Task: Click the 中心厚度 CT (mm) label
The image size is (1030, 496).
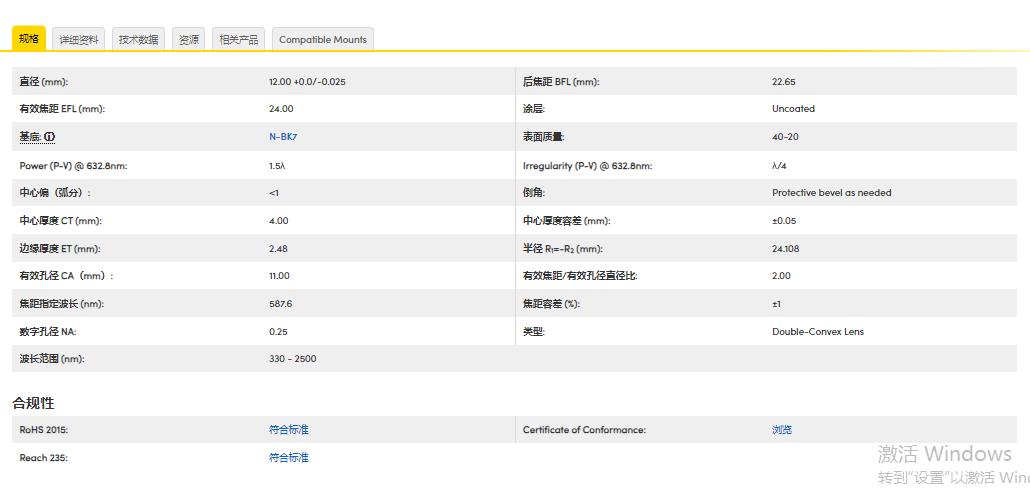Action: pyautogui.click(x=60, y=221)
